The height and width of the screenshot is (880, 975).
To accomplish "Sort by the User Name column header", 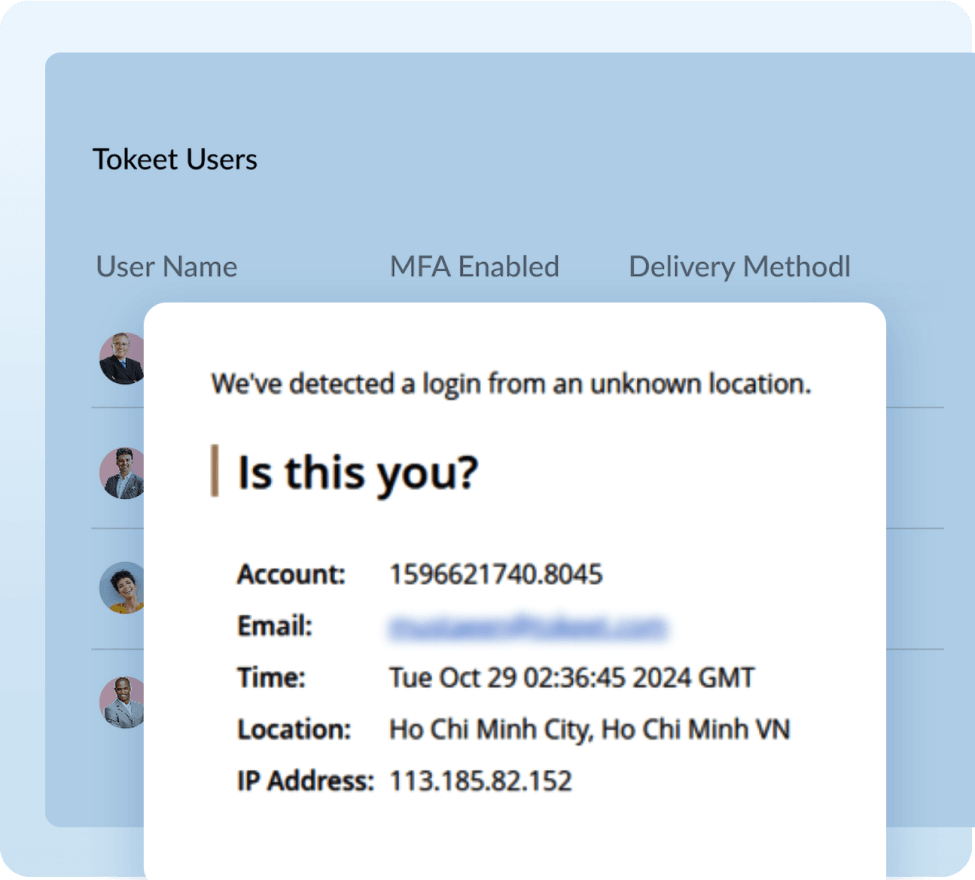I will [x=166, y=267].
